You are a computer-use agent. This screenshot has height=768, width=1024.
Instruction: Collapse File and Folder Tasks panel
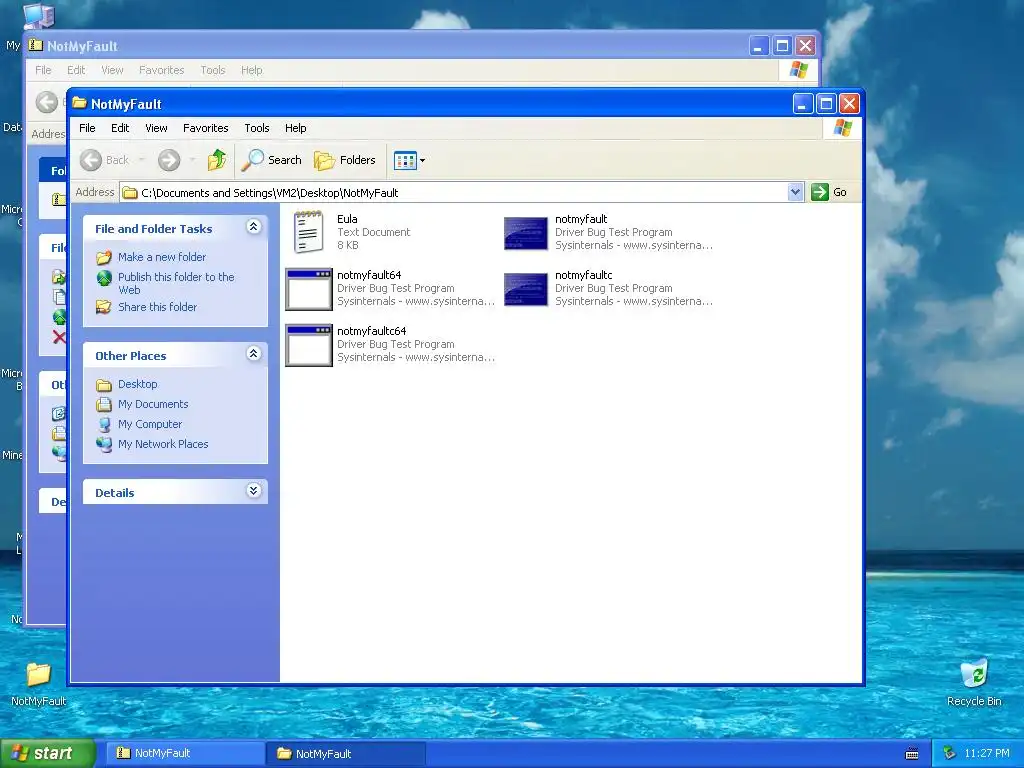coord(253,227)
